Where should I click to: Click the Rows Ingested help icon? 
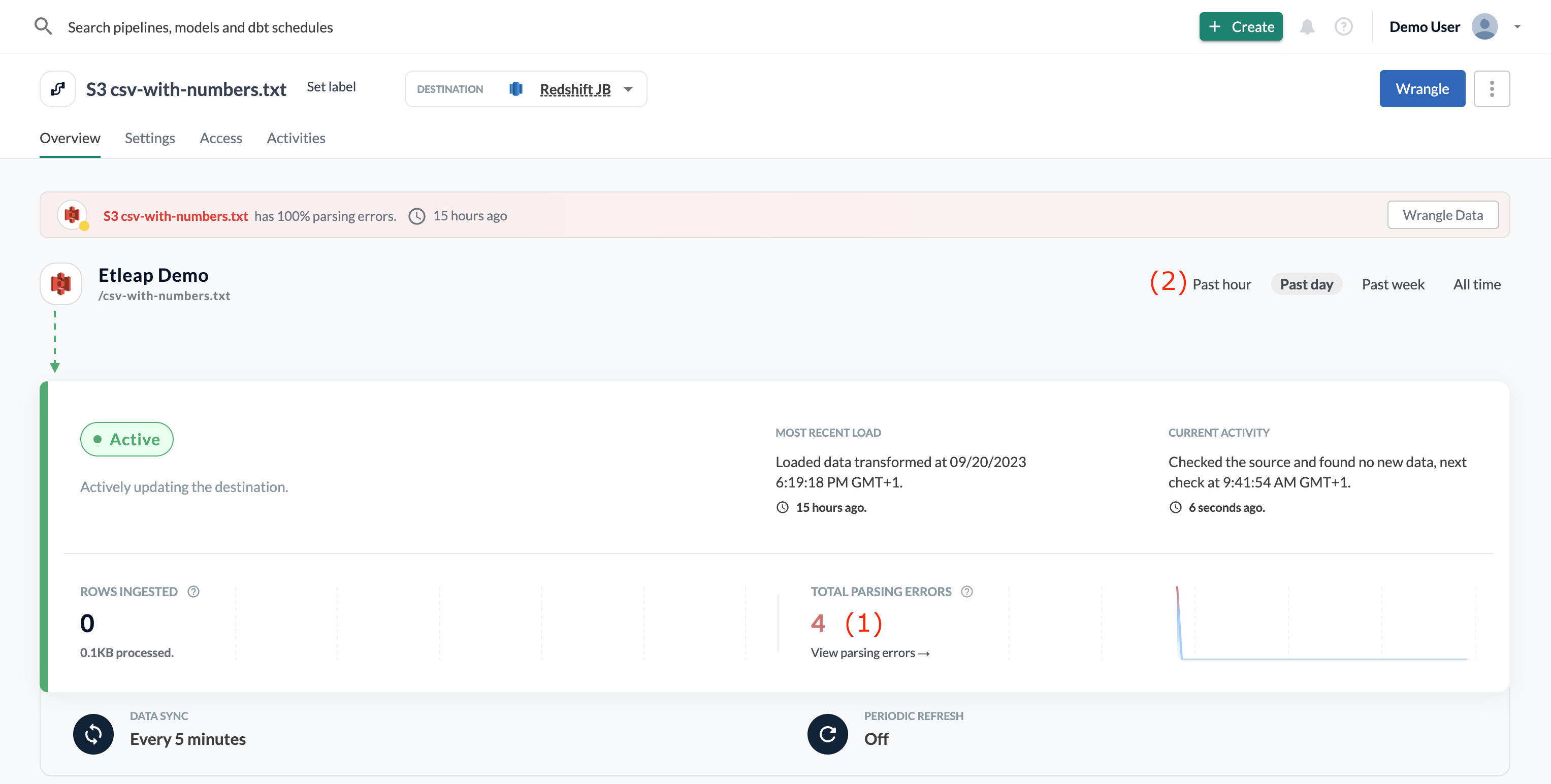[x=193, y=592]
